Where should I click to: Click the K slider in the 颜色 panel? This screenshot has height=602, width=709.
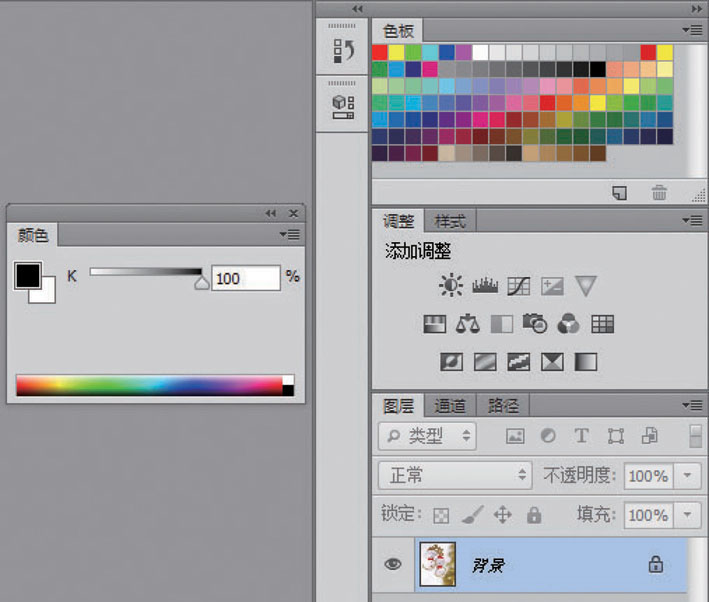click(146, 271)
